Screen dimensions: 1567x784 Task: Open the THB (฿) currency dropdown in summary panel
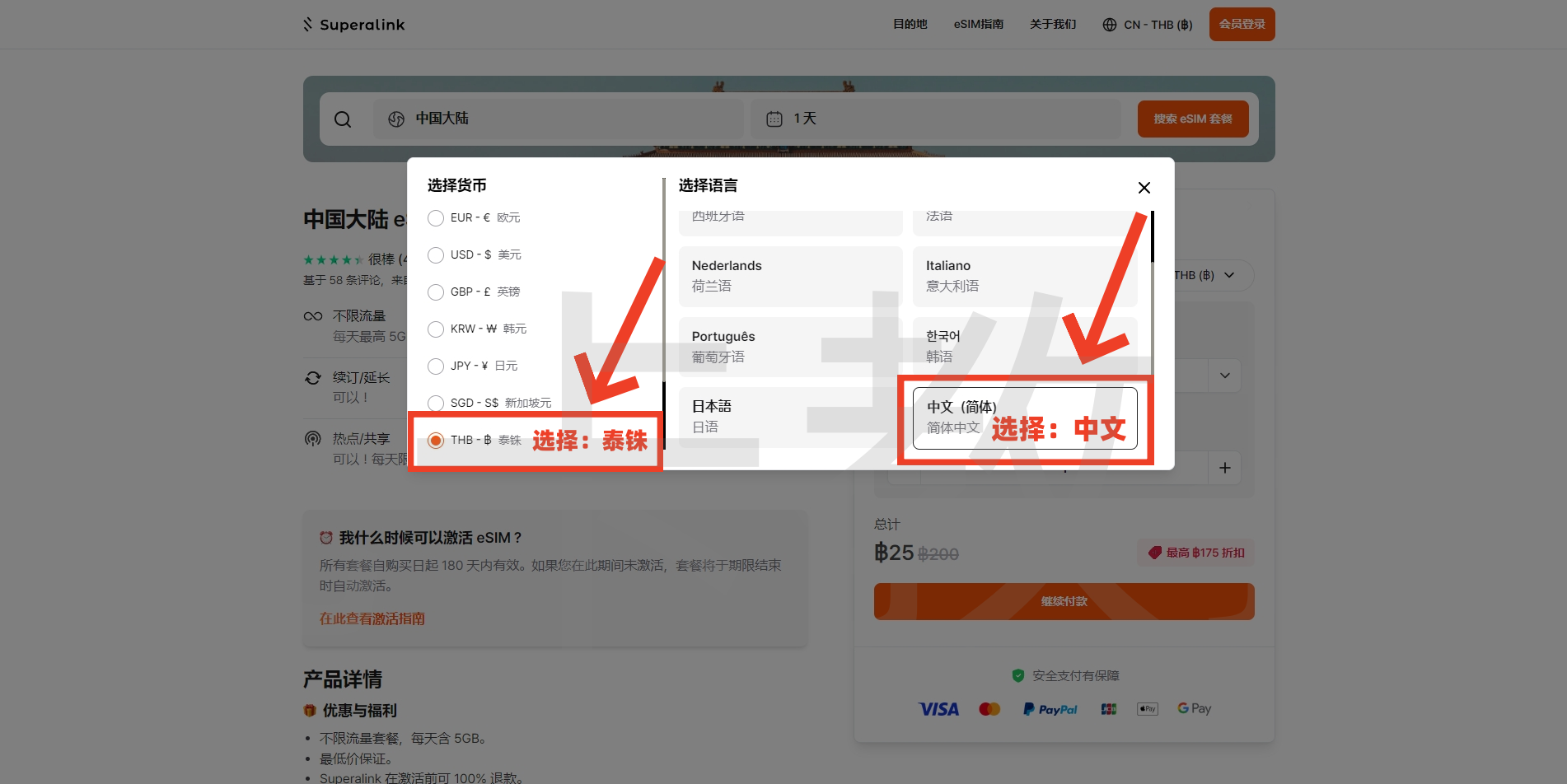click(1231, 275)
